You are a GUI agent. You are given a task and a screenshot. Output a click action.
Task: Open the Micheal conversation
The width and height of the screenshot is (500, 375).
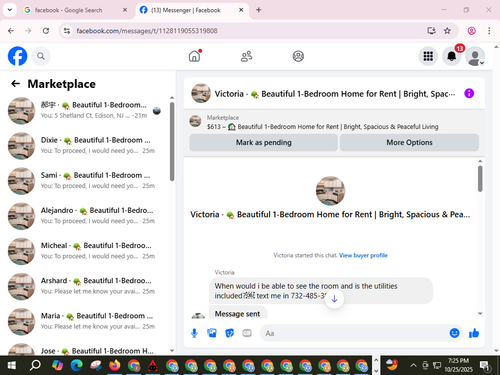pos(85,251)
